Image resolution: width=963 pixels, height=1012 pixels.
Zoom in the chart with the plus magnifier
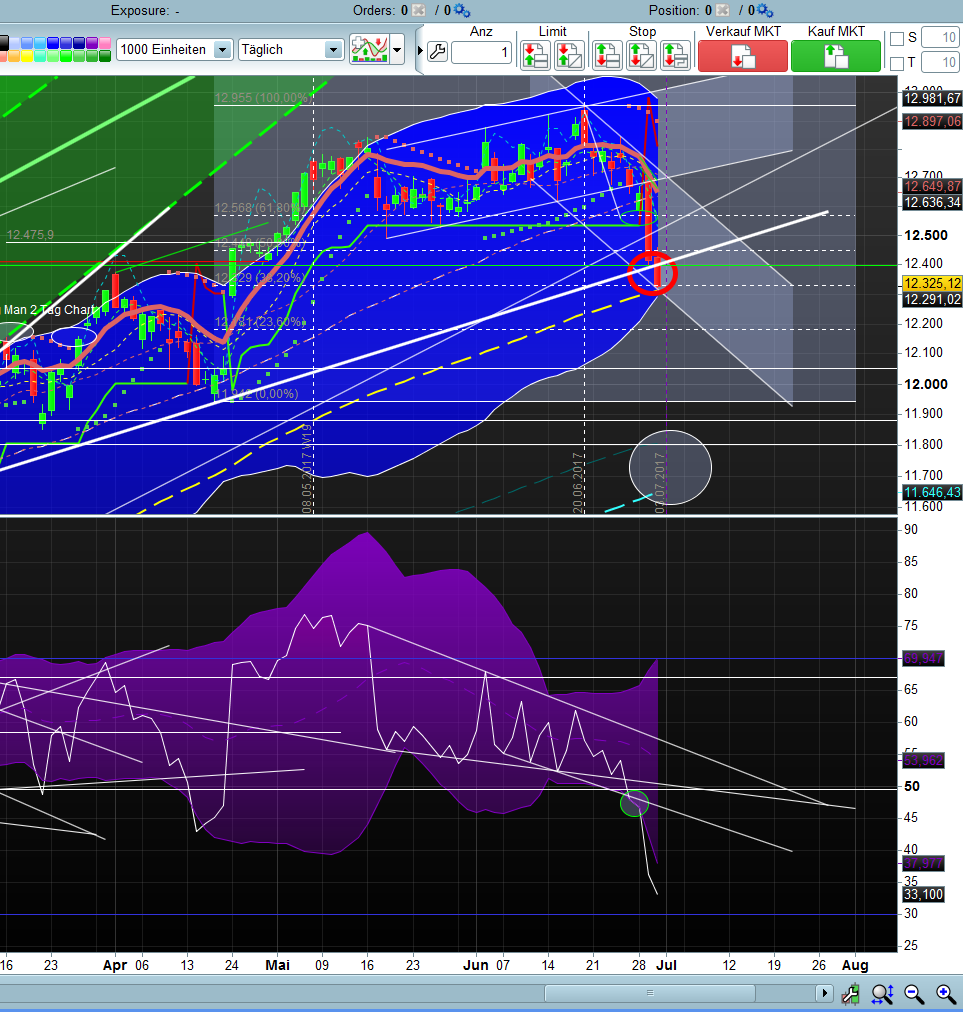(x=945, y=993)
